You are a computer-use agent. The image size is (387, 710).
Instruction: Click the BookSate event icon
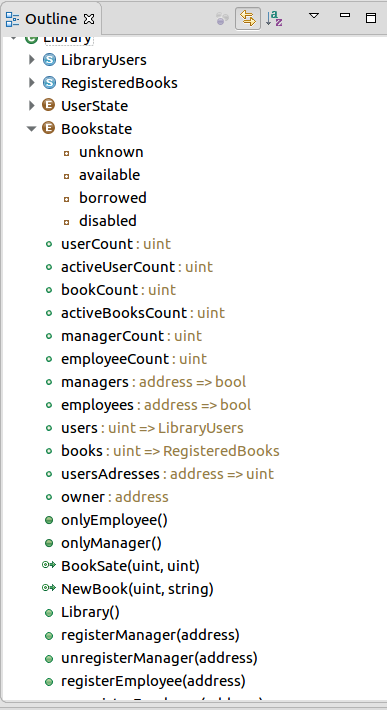[48, 565]
